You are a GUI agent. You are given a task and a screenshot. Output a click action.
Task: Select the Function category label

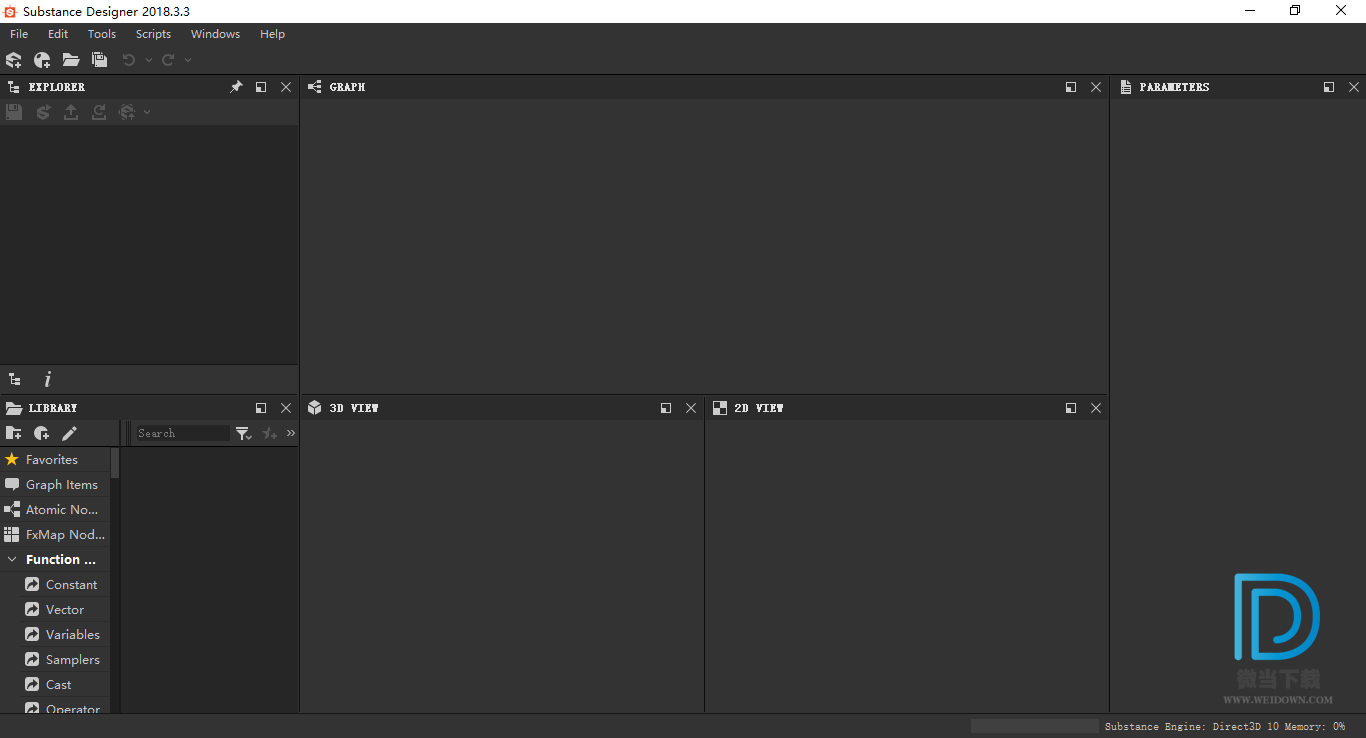click(61, 560)
